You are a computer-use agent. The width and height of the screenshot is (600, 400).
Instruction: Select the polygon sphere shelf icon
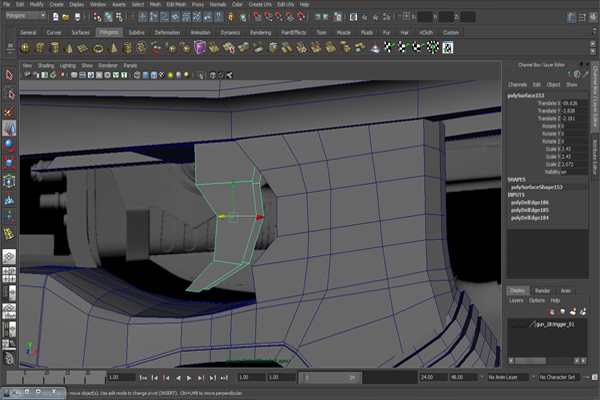(x=26, y=48)
